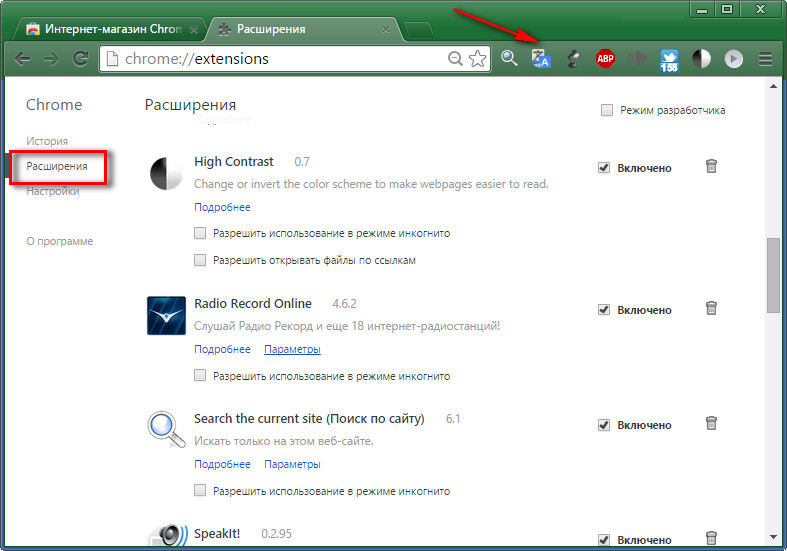Click the scrollbar up arrow
The height and width of the screenshot is (551, 787).
click(x=773, y=86)
